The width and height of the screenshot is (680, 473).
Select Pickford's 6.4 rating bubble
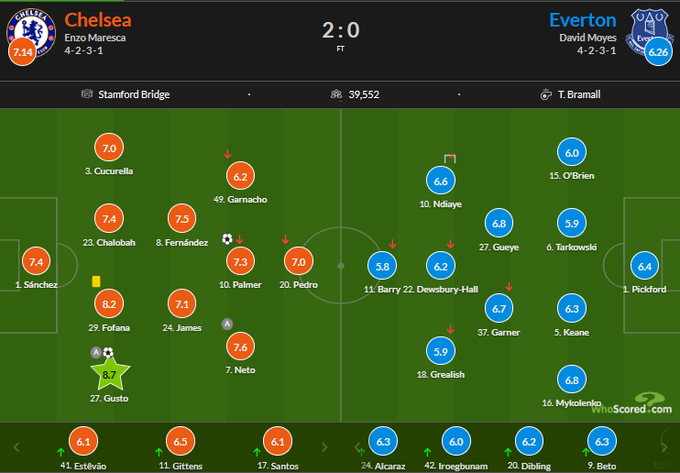click(643, 265)
